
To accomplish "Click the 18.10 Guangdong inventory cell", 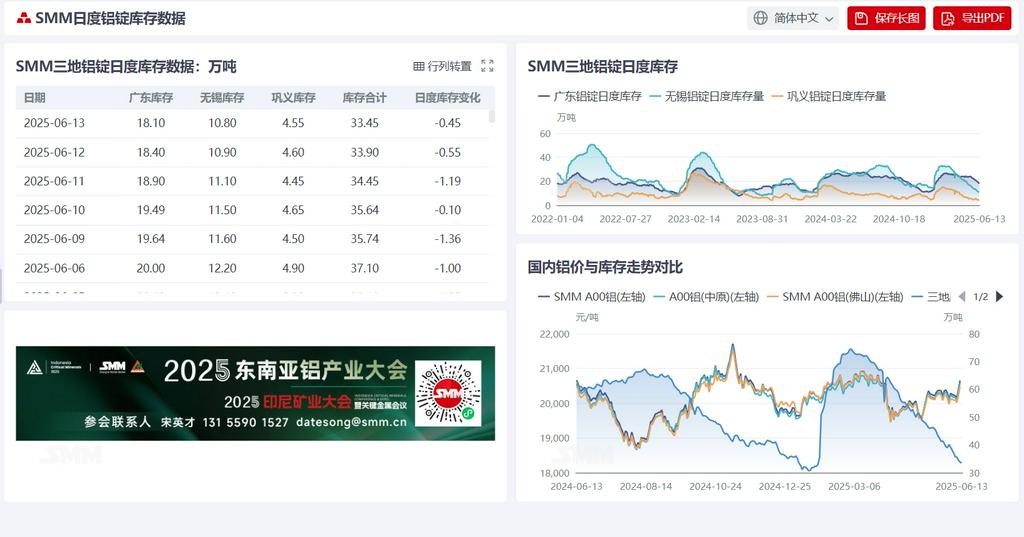I will [151, 123].
